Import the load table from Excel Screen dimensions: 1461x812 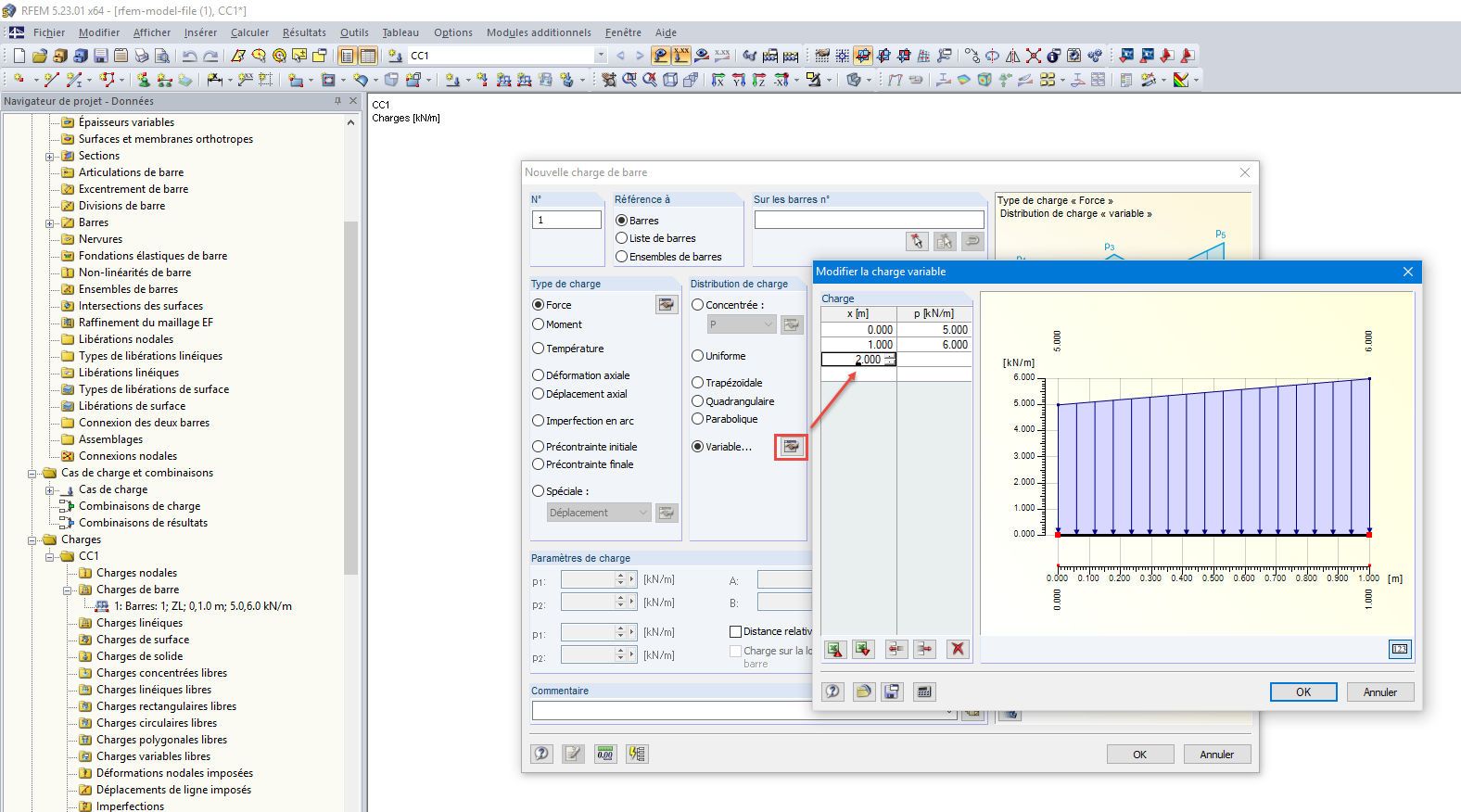863,650
